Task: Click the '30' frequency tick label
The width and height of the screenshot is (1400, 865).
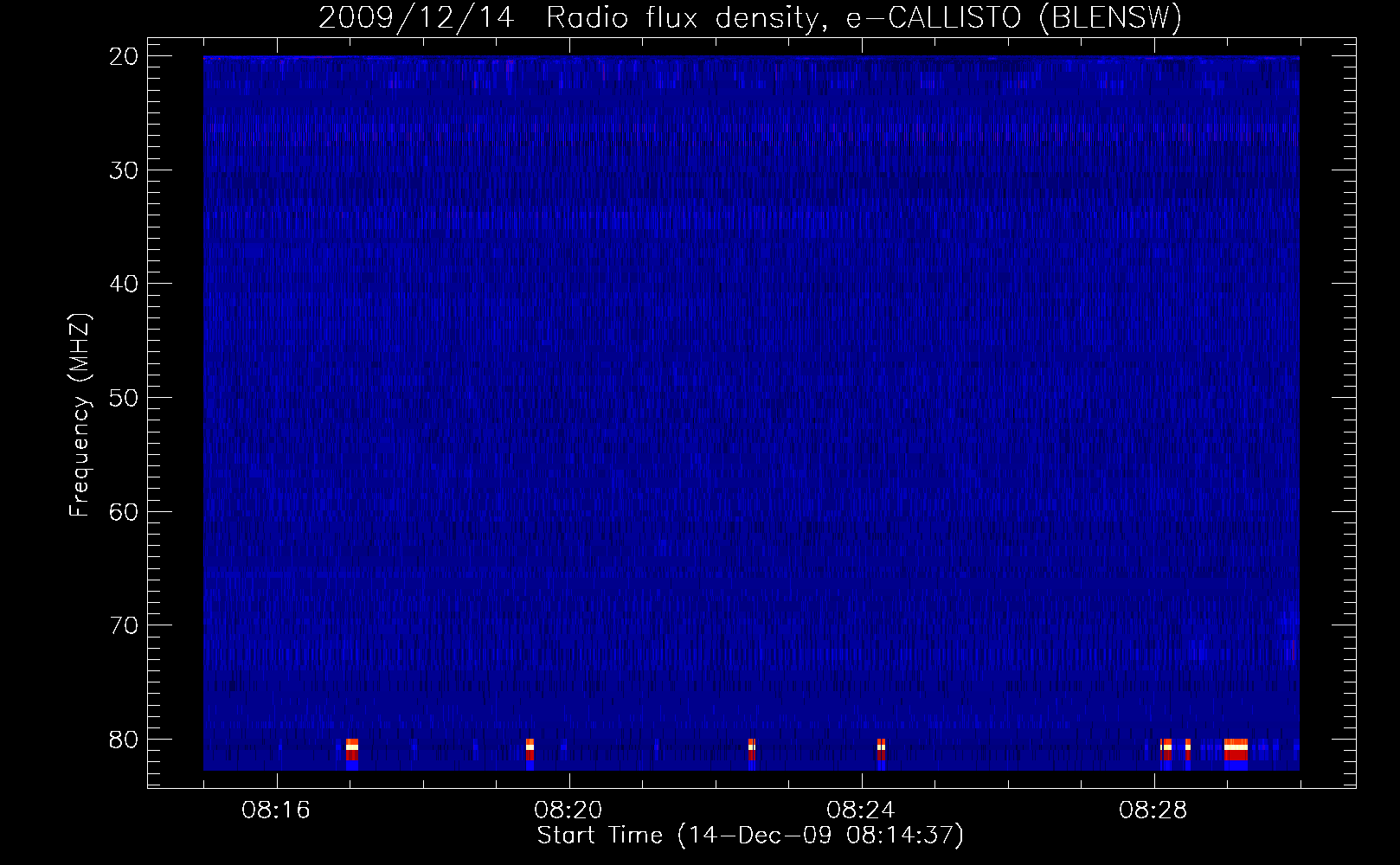Action: click(124, 170)
